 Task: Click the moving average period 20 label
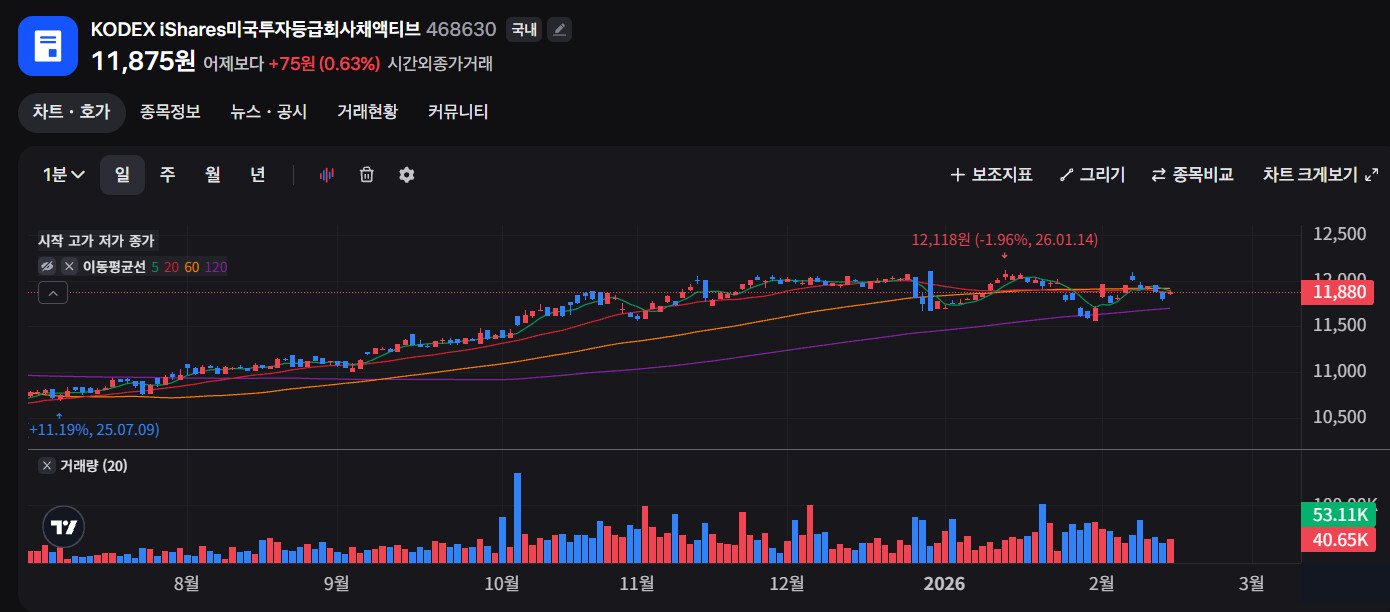coord(171,266)
